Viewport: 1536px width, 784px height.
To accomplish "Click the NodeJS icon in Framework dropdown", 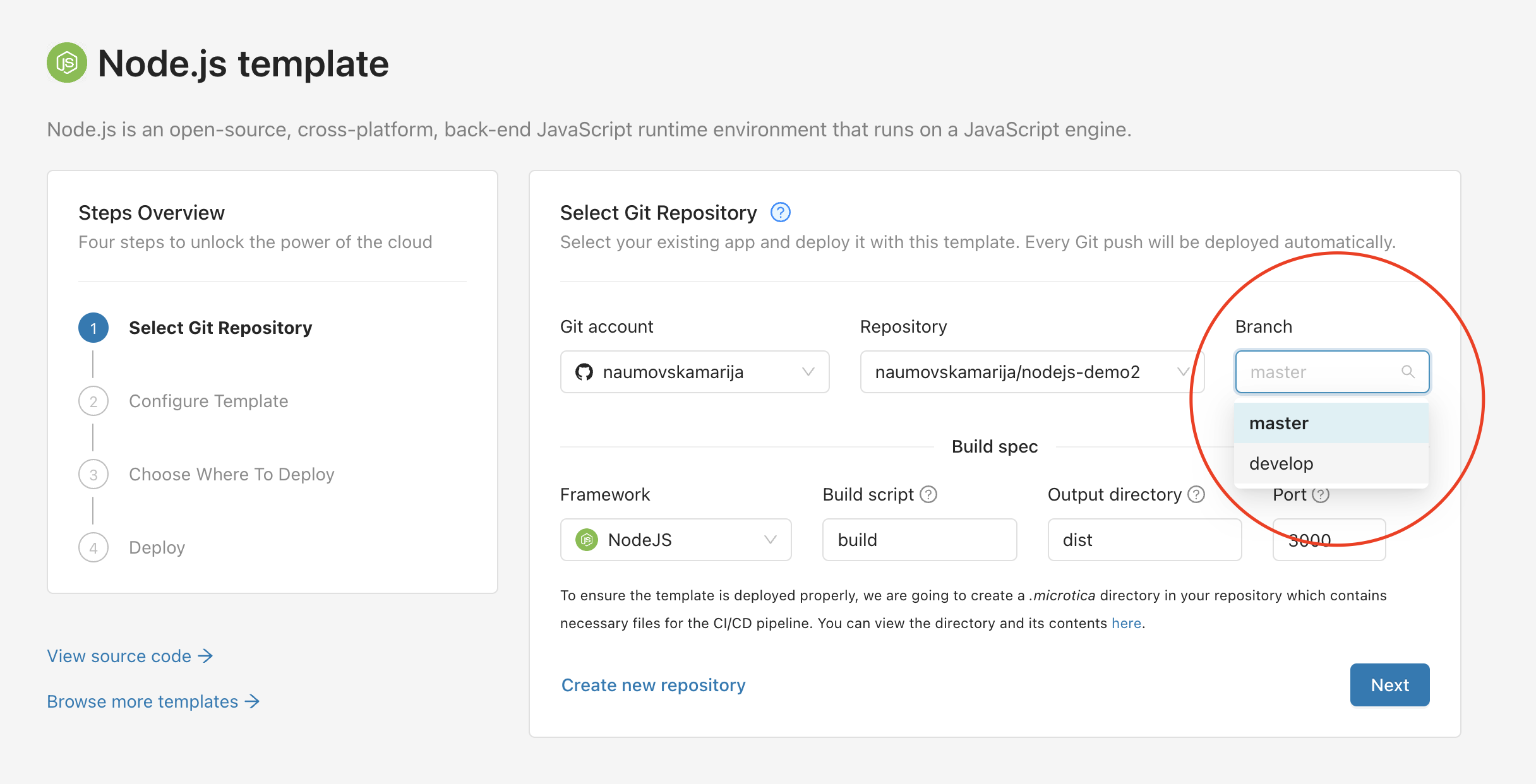I will click(587, 540).
